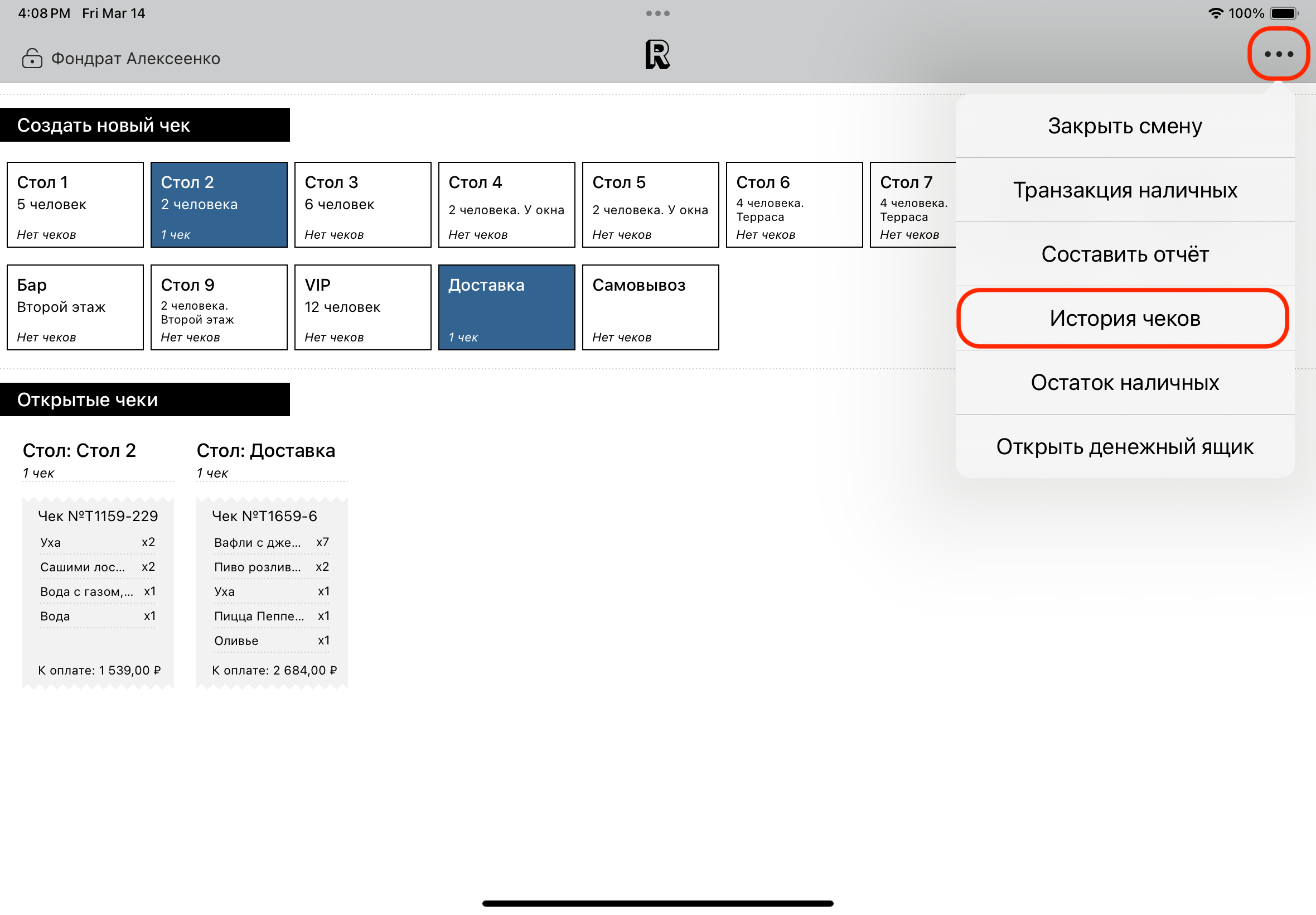Select Остаток наличных option
Viewport: 1316px width, 915px height.
(1124, 382)
